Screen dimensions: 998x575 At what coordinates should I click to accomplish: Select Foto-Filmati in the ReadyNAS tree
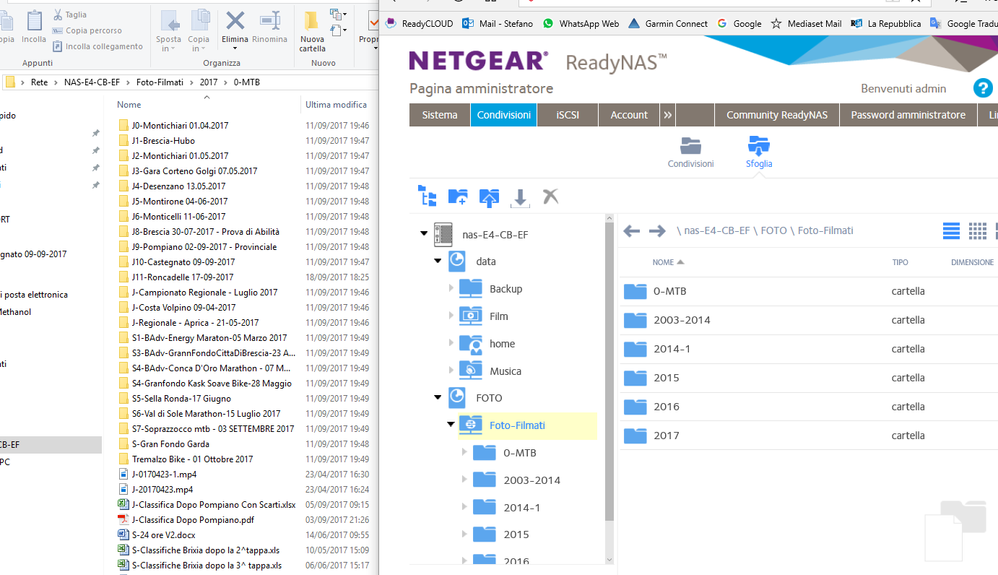517,425
